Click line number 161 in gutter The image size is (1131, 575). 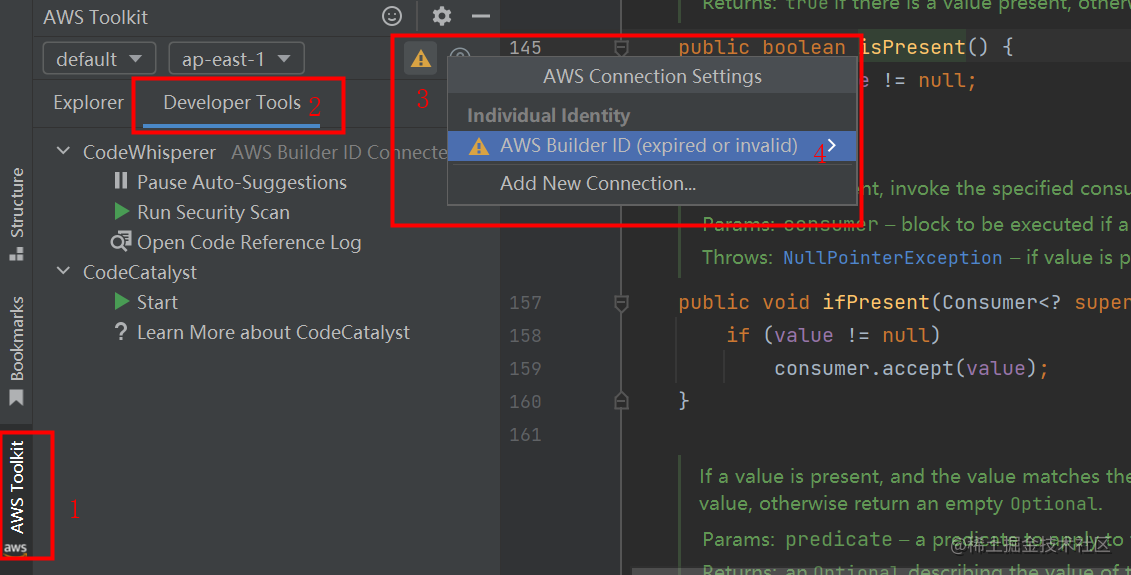click(x=525, y=435)
